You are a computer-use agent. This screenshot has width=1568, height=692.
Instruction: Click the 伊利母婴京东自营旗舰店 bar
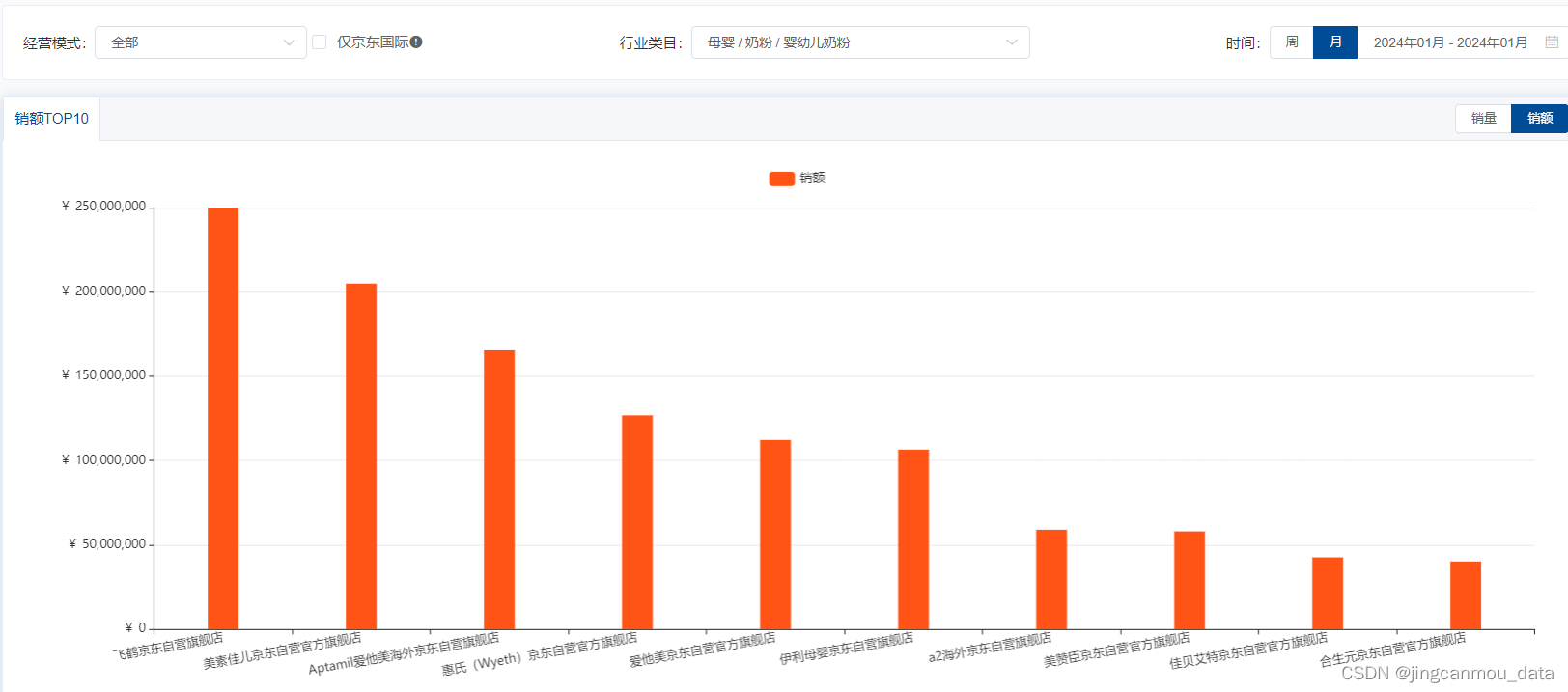coord(913,540)
